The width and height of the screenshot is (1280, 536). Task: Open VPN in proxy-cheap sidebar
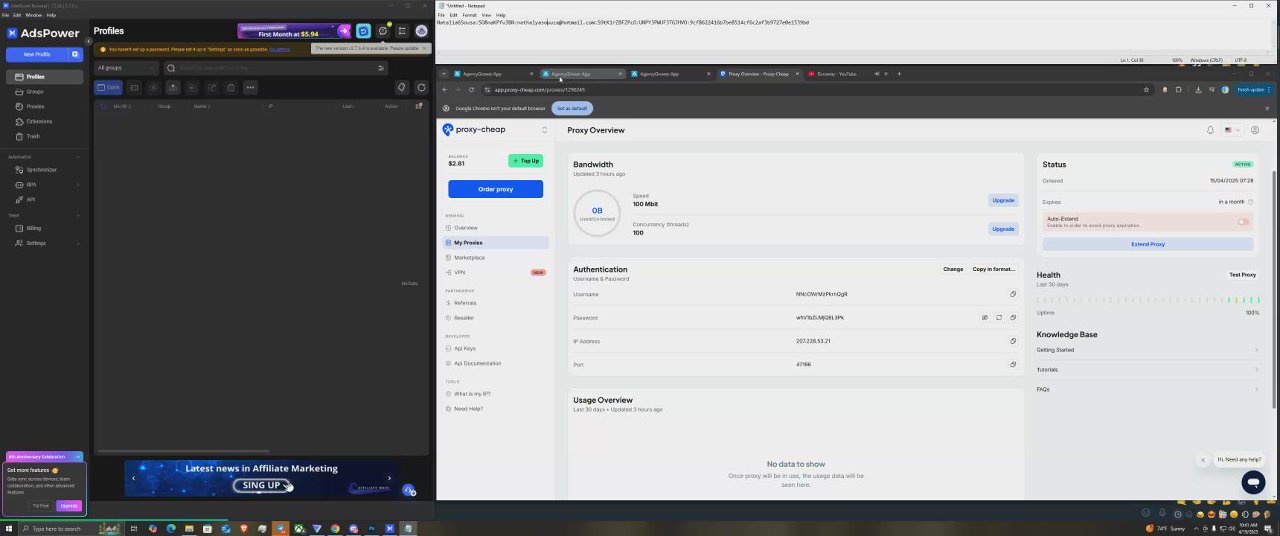pos(497,272)
